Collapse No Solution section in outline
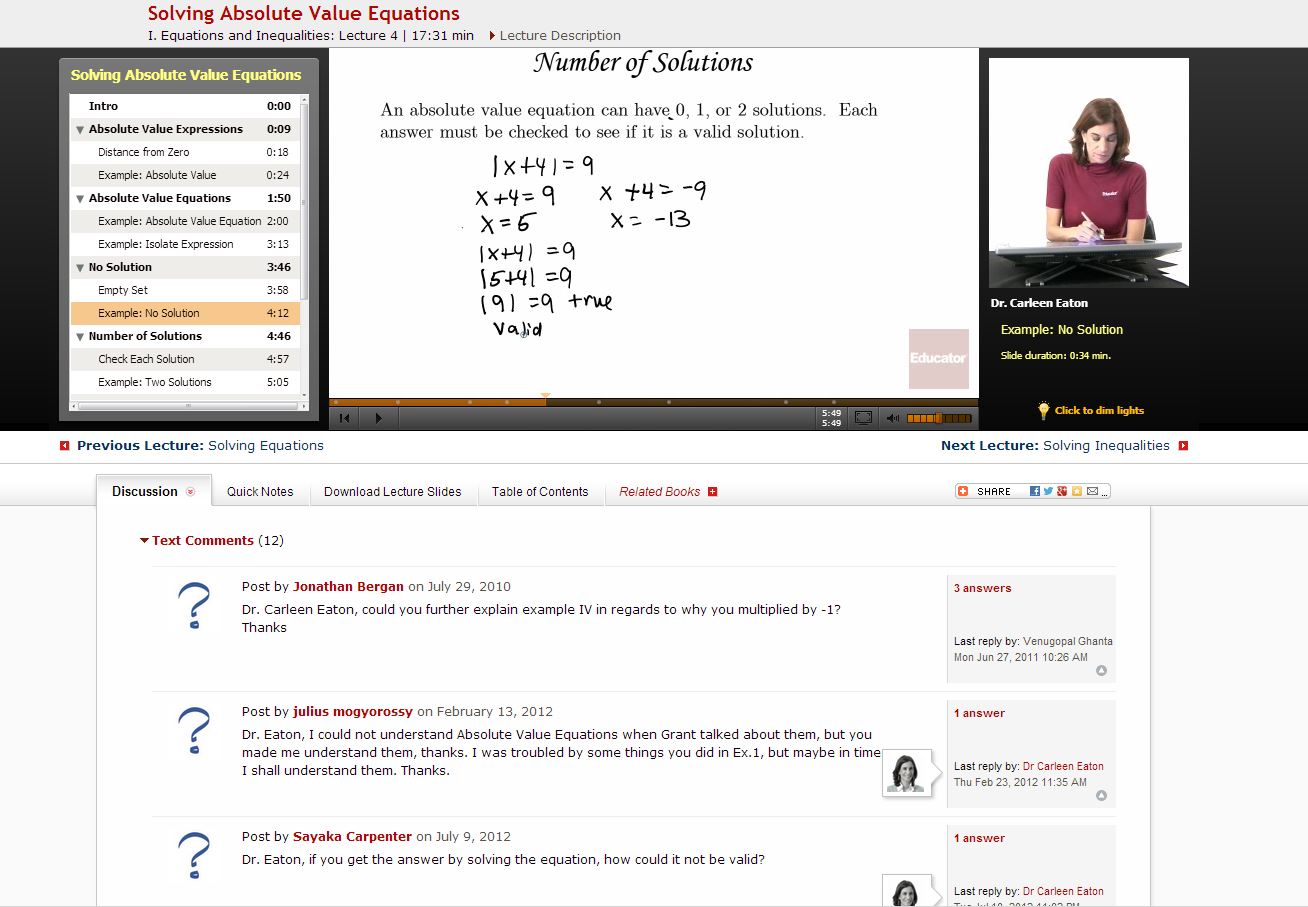Image resolution: width=1308 pixels, height=907 pixels. pos(80,267)
